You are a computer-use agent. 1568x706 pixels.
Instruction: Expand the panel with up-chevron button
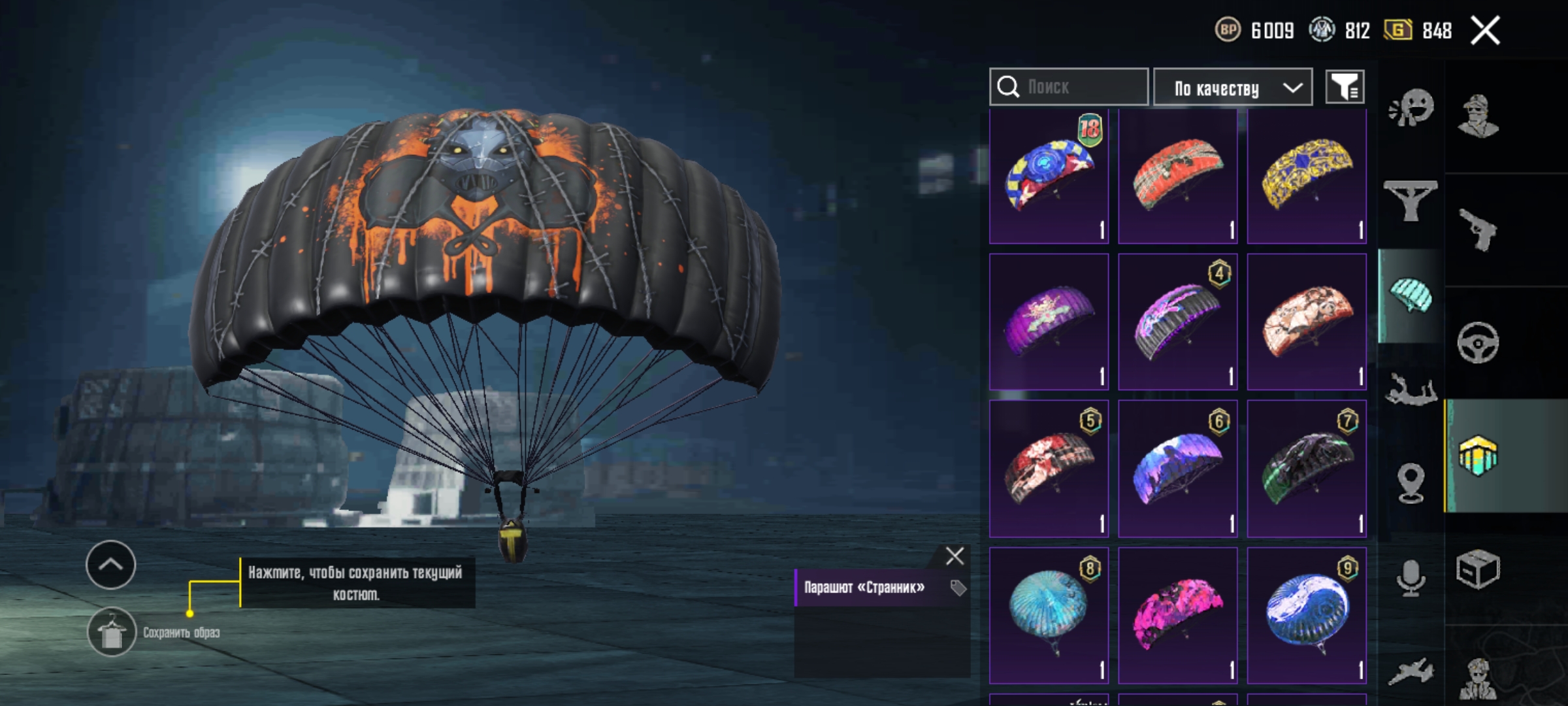point(110,565)
